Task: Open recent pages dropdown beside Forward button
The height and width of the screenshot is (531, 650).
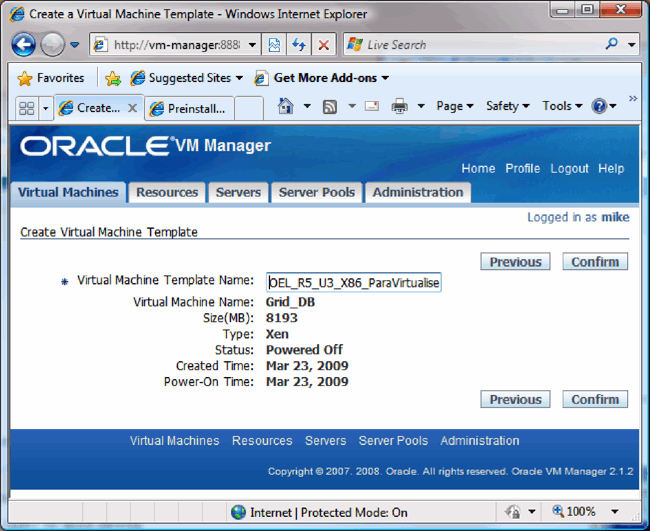Action: pos(75,44)
